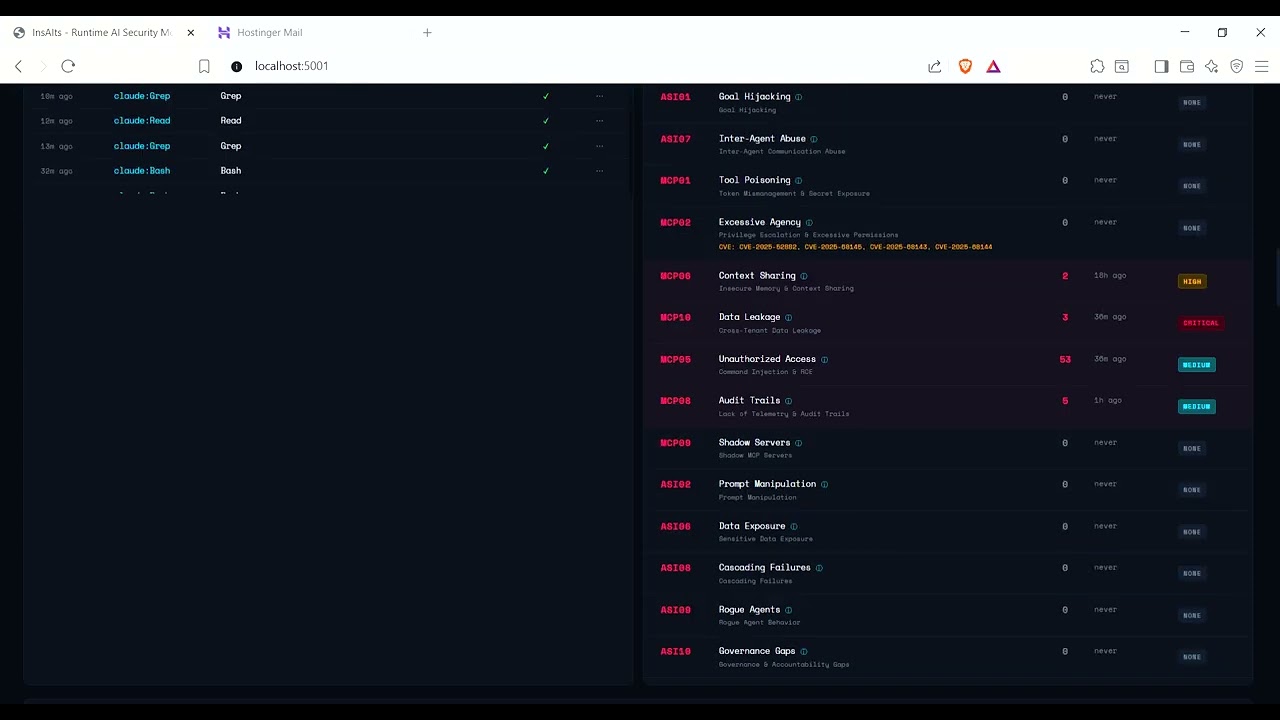
Task: Click the Governance Gaps row title
Action: tap(757, 652)
